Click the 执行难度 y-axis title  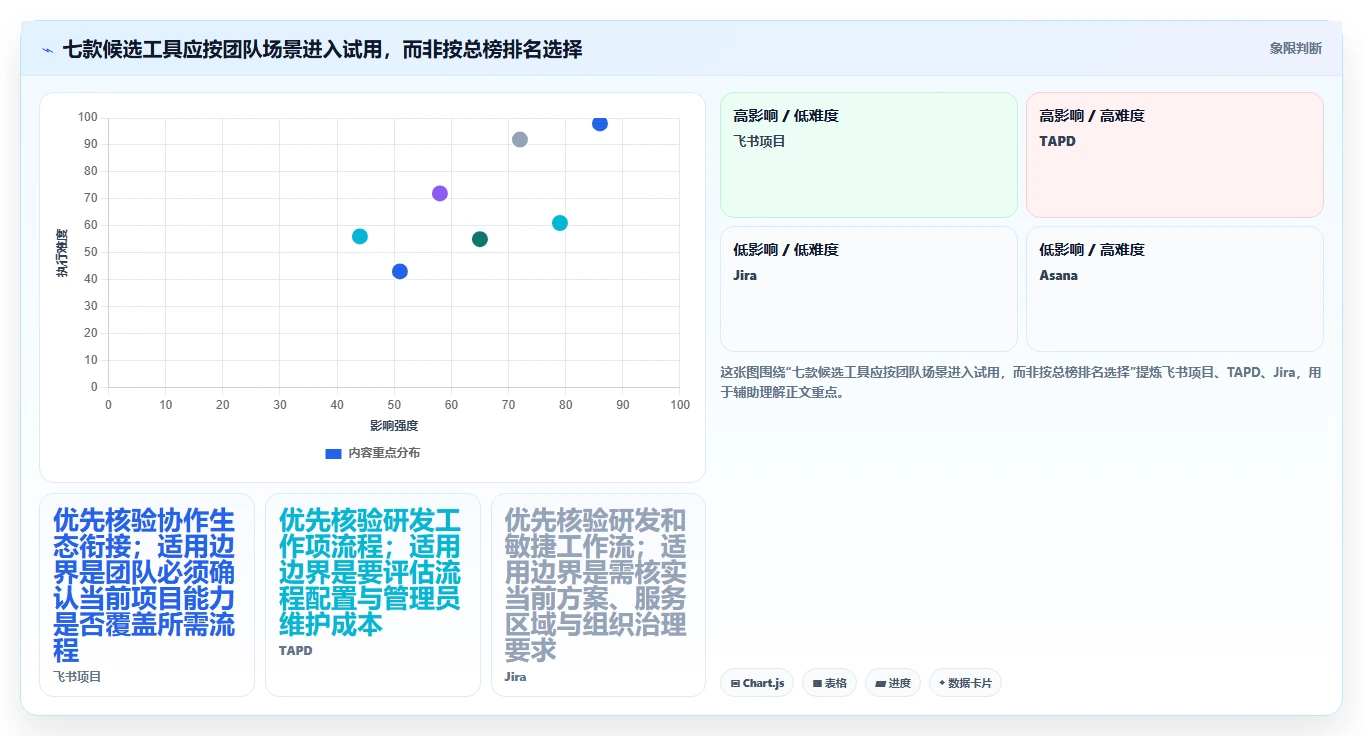(x=62, y=253)
